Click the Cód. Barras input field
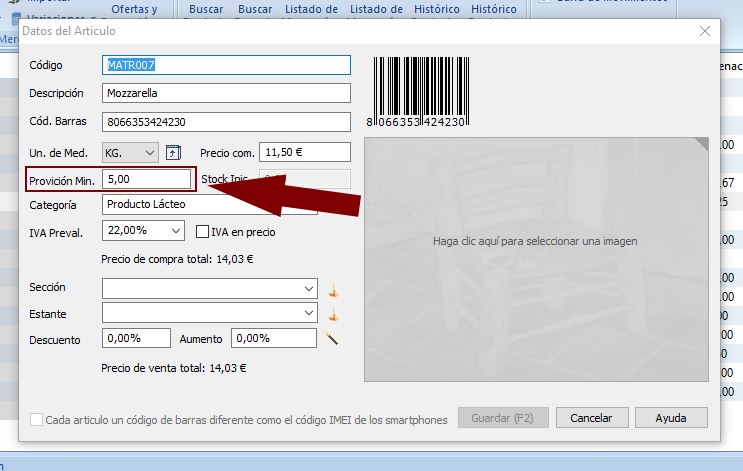This screenshot has height=471, width=743. pyautogui.click(x=227, y=122)
